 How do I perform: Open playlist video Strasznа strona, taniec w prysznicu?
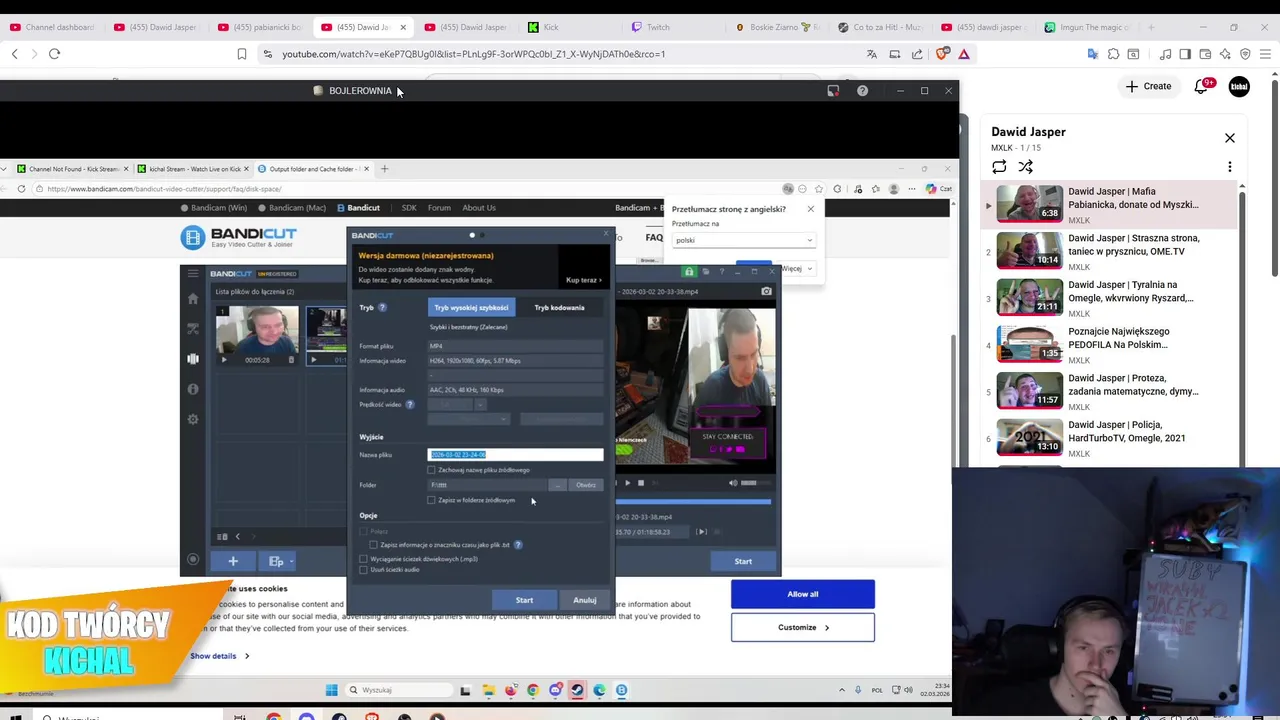1108,251
